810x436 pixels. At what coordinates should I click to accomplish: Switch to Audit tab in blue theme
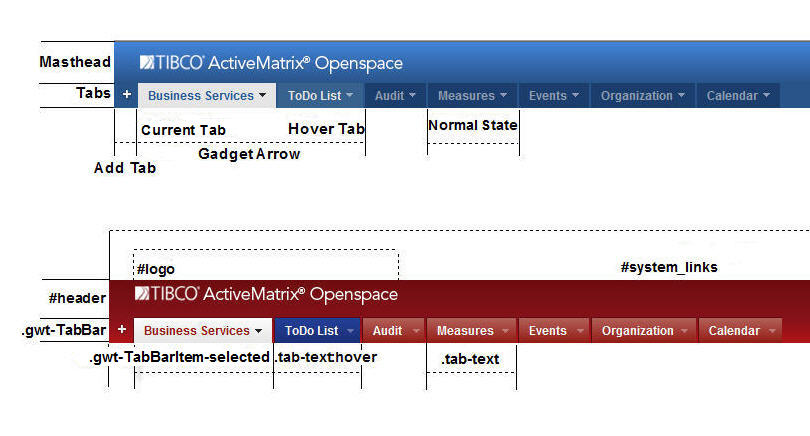point(396,96)
